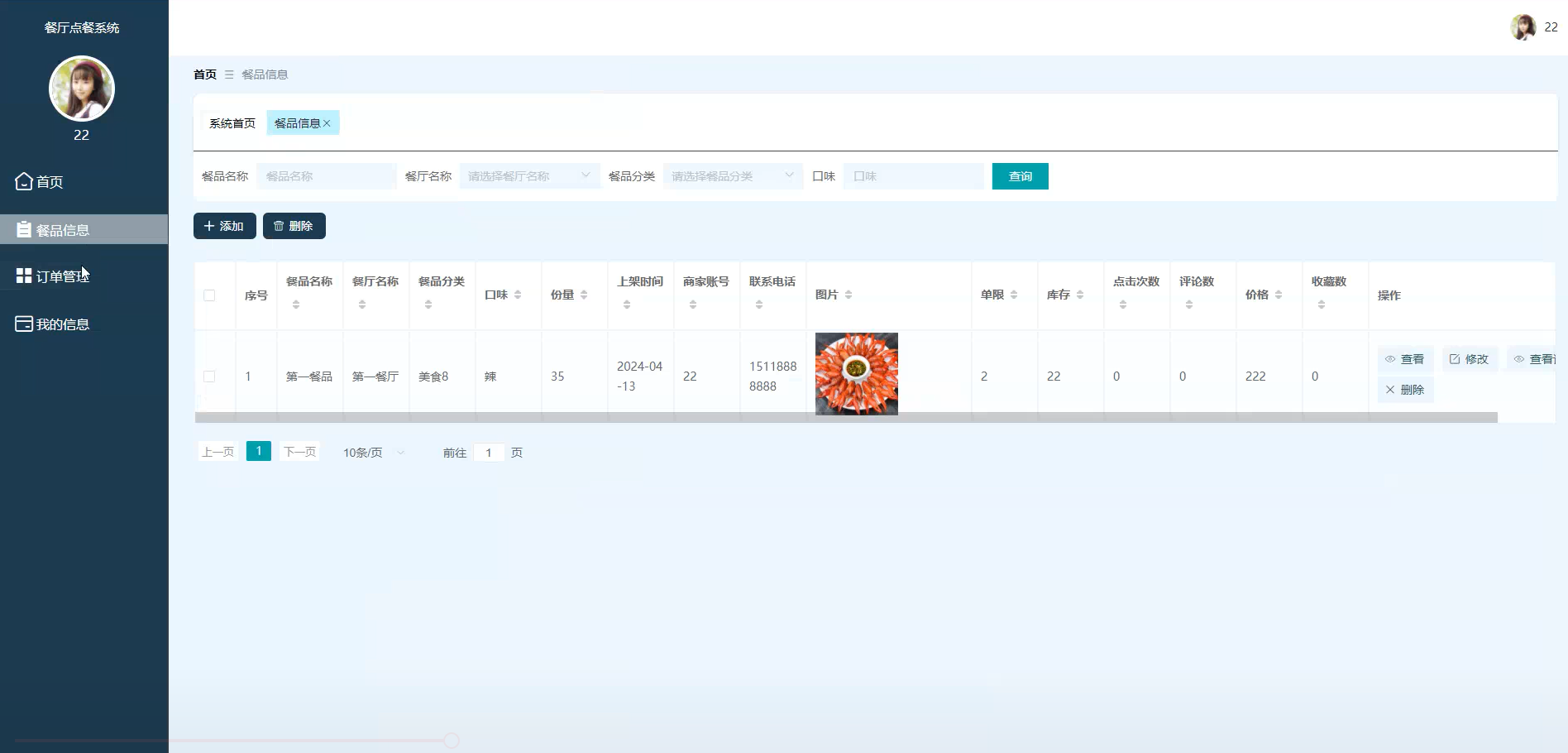Open the 请选择餐厅名称 dropdown
1568x753 pixels.
[x=529, y=175]
